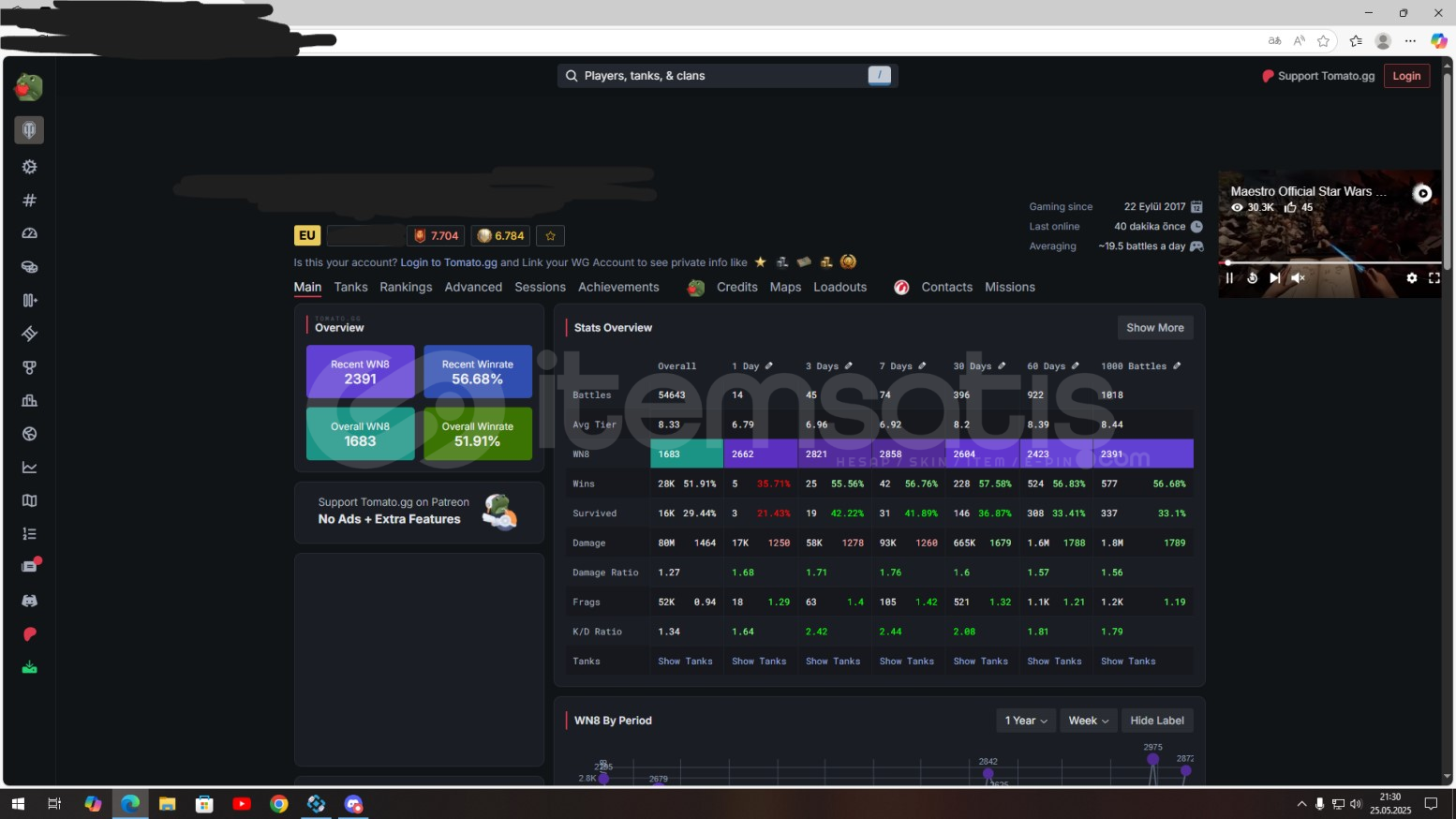1456x819 pixels.
Task: Expand Show Tanks under 30 Days column
Action: 981,662
